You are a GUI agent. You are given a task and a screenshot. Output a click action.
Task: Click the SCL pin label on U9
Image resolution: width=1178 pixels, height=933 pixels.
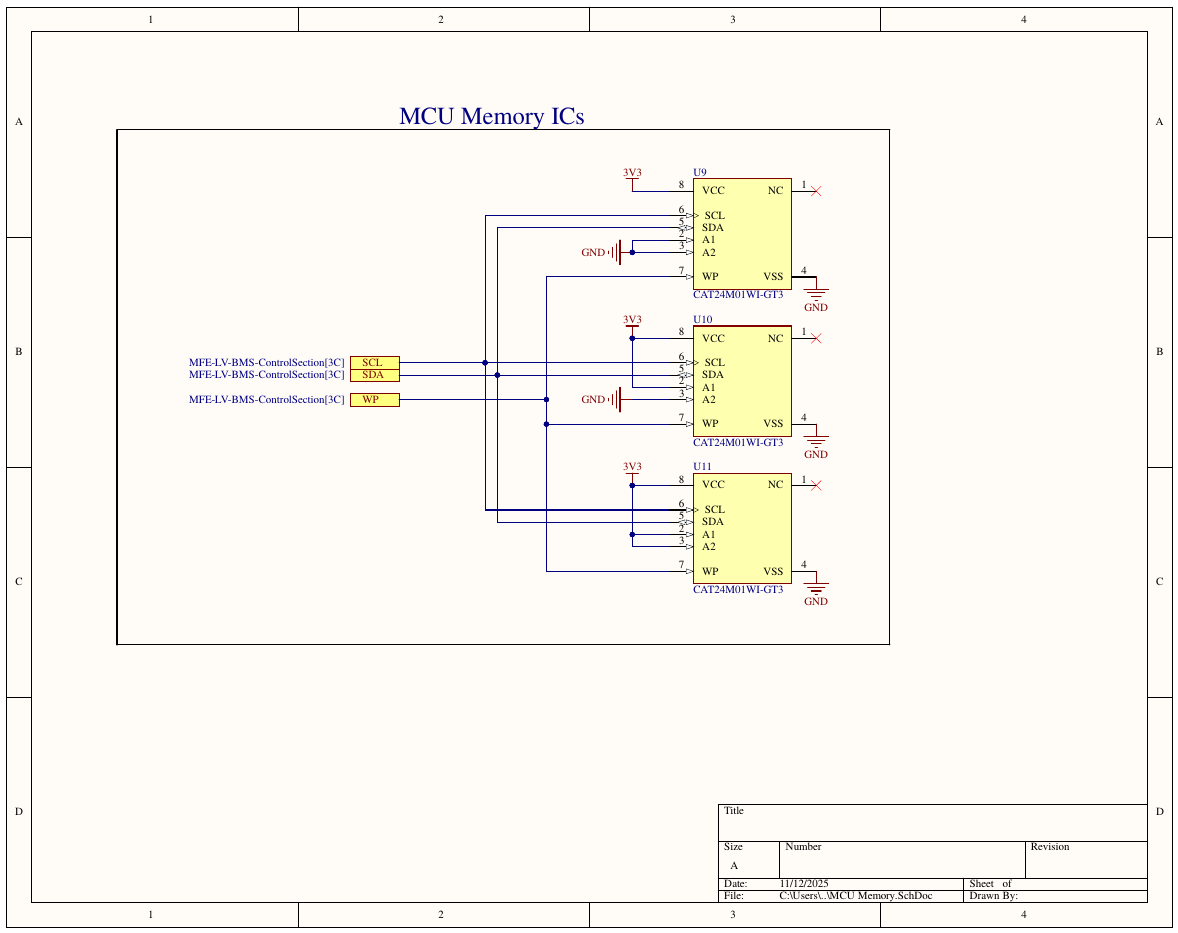tap(714, 216)
